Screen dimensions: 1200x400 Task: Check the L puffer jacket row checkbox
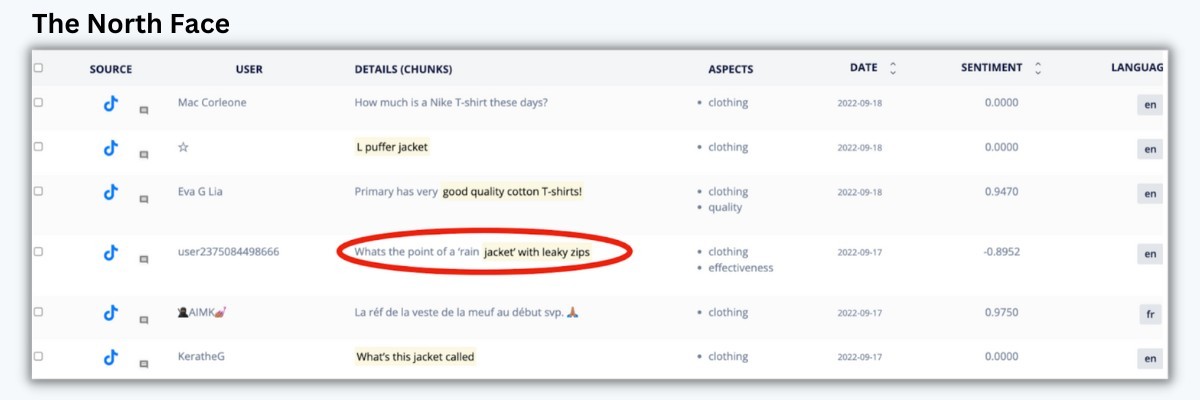[x=39, y=146]
